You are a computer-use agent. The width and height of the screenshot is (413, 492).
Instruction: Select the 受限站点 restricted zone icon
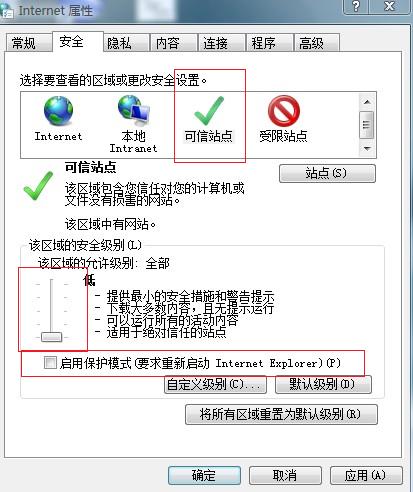pyautogui.click(x=284, y=111)
